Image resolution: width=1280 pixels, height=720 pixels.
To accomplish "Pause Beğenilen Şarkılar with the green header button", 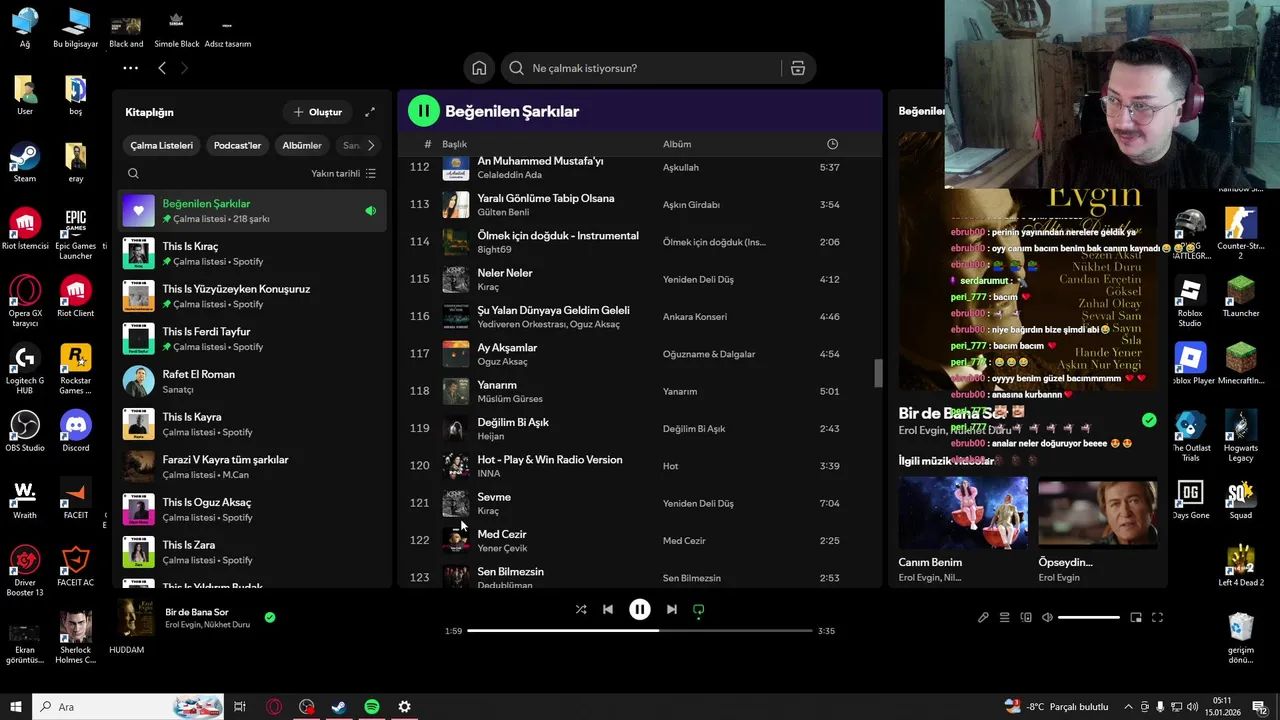I will [x=424, y=111].
